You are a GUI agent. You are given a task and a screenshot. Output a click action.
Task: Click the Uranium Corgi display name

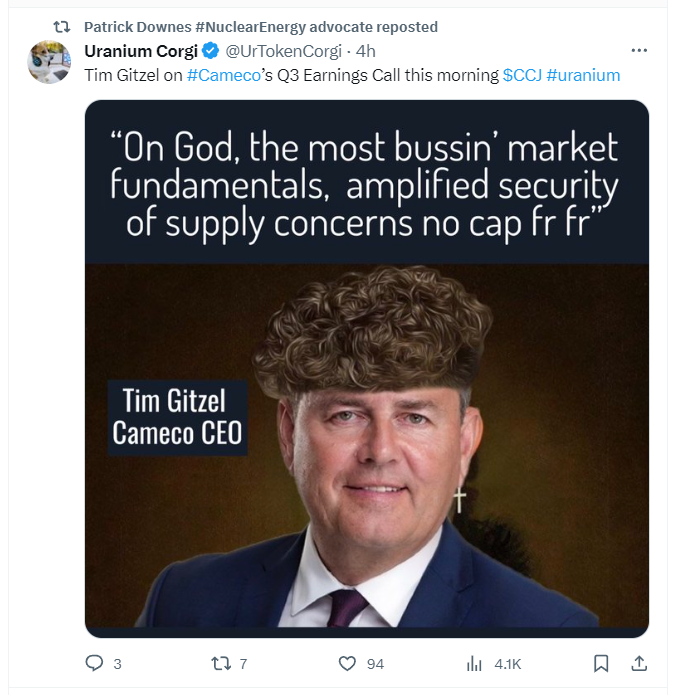141,51
